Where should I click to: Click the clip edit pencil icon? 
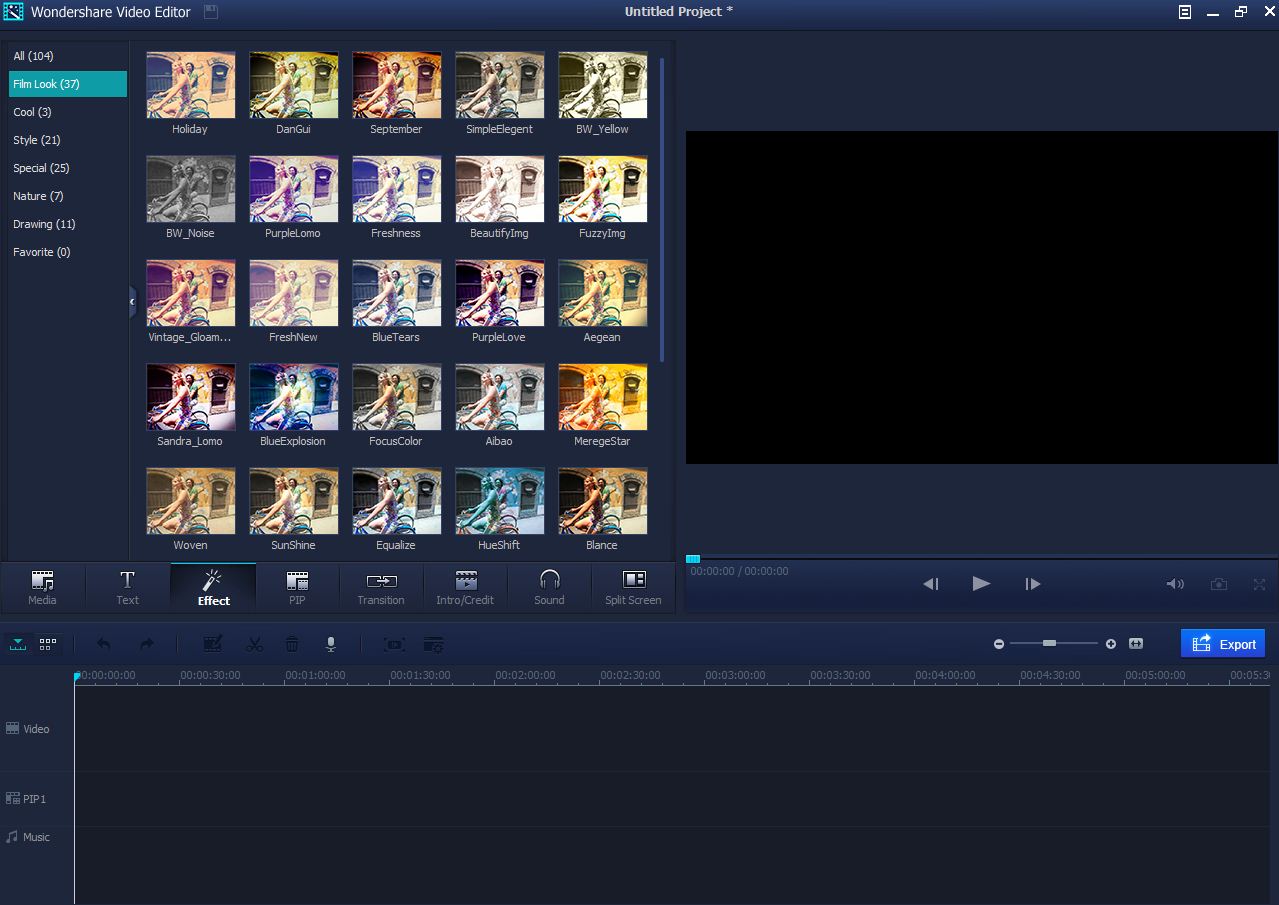click(212, 644)
